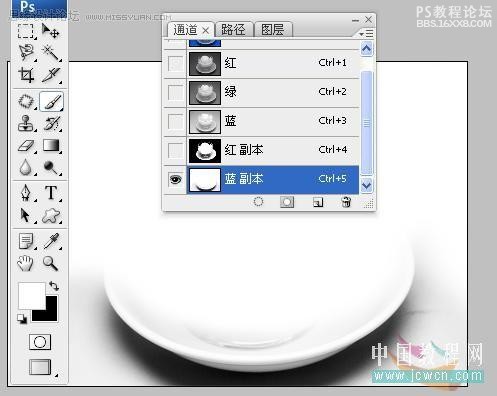Click the panel scrollbar up arrow
Image resolution: width=497 pixels, height=396 pixels.
point(366,49)
